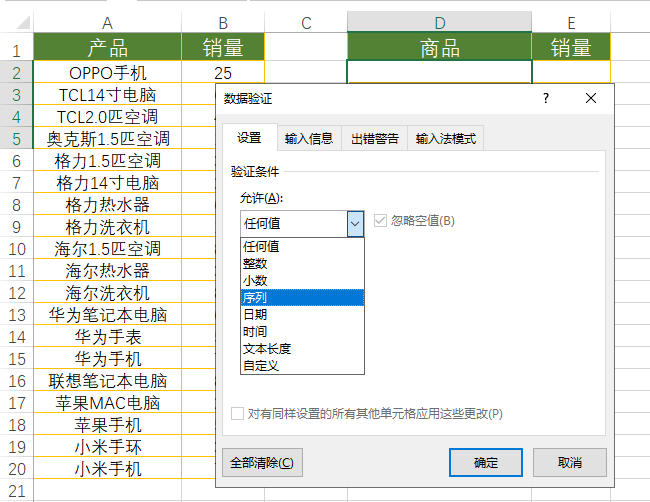
Task: Select the cell 小米手机
Action: pyautogui.click(x=107, y=469)
